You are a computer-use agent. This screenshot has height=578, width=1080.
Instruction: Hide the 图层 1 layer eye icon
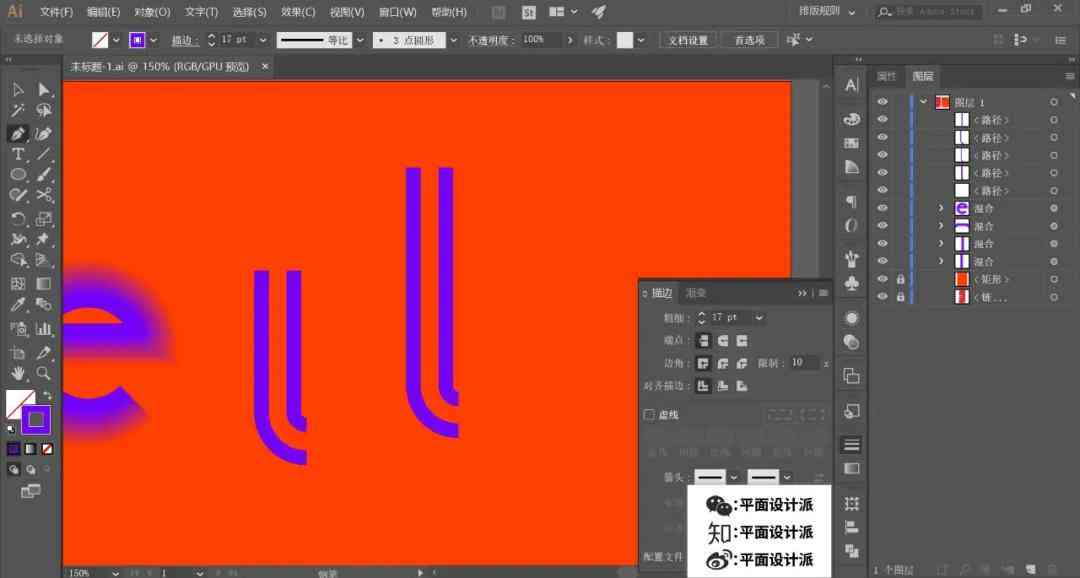[882, 102]
